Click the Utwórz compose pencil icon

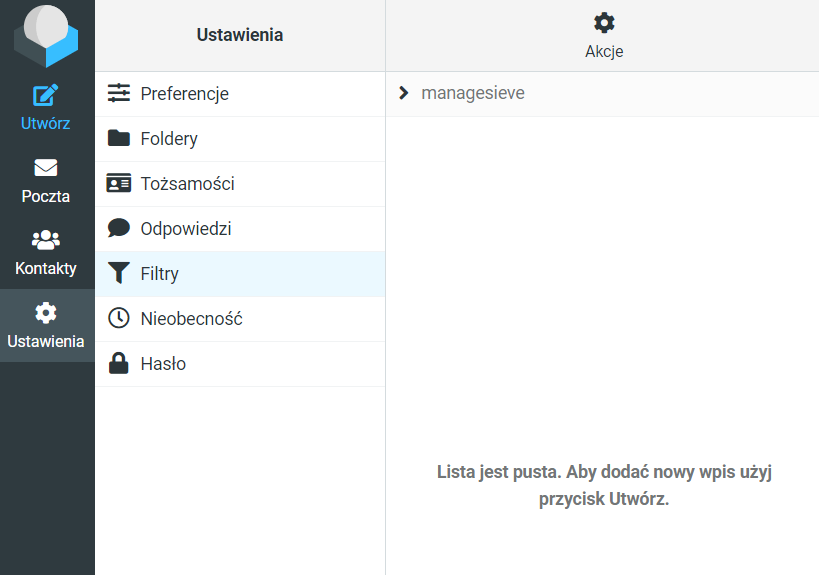click(45, 95)
